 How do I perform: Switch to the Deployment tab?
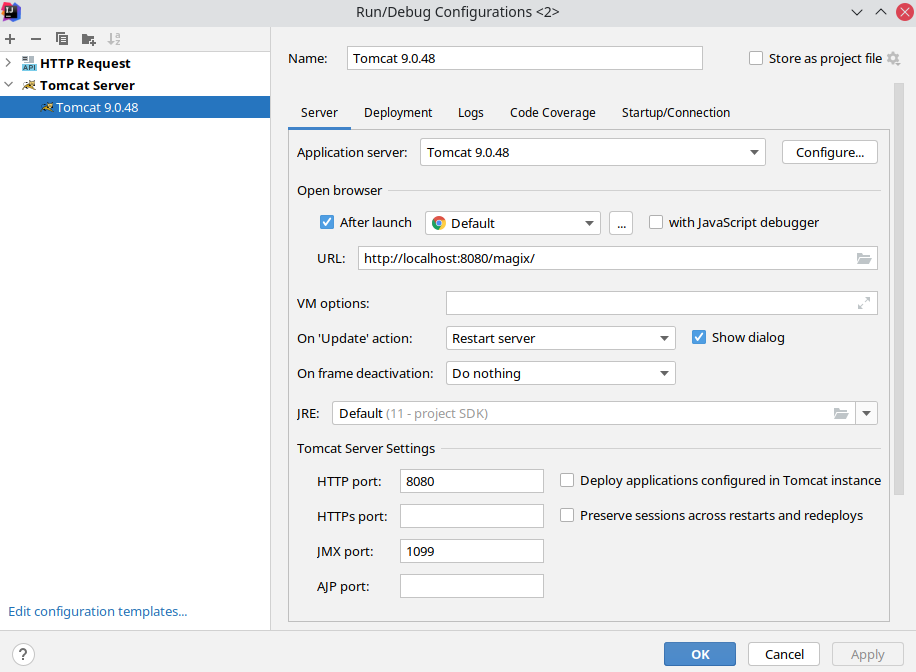click(398, 113)
